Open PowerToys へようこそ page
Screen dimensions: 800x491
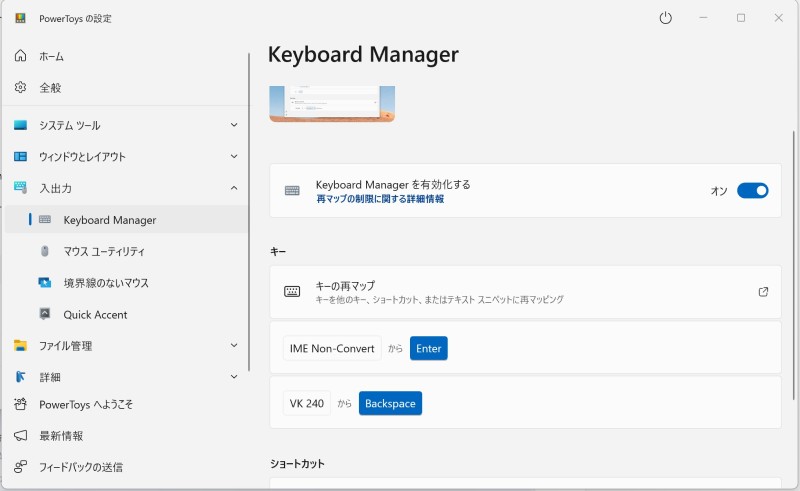(126, 404)
